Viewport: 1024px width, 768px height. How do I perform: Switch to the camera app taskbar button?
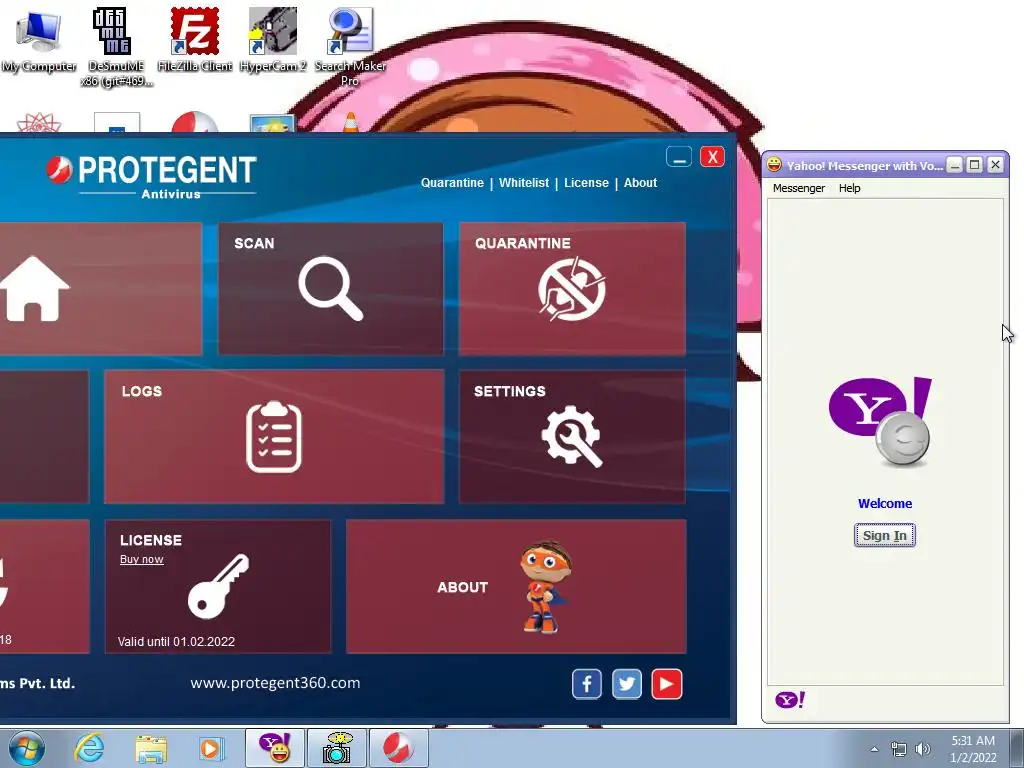point(336,748)
